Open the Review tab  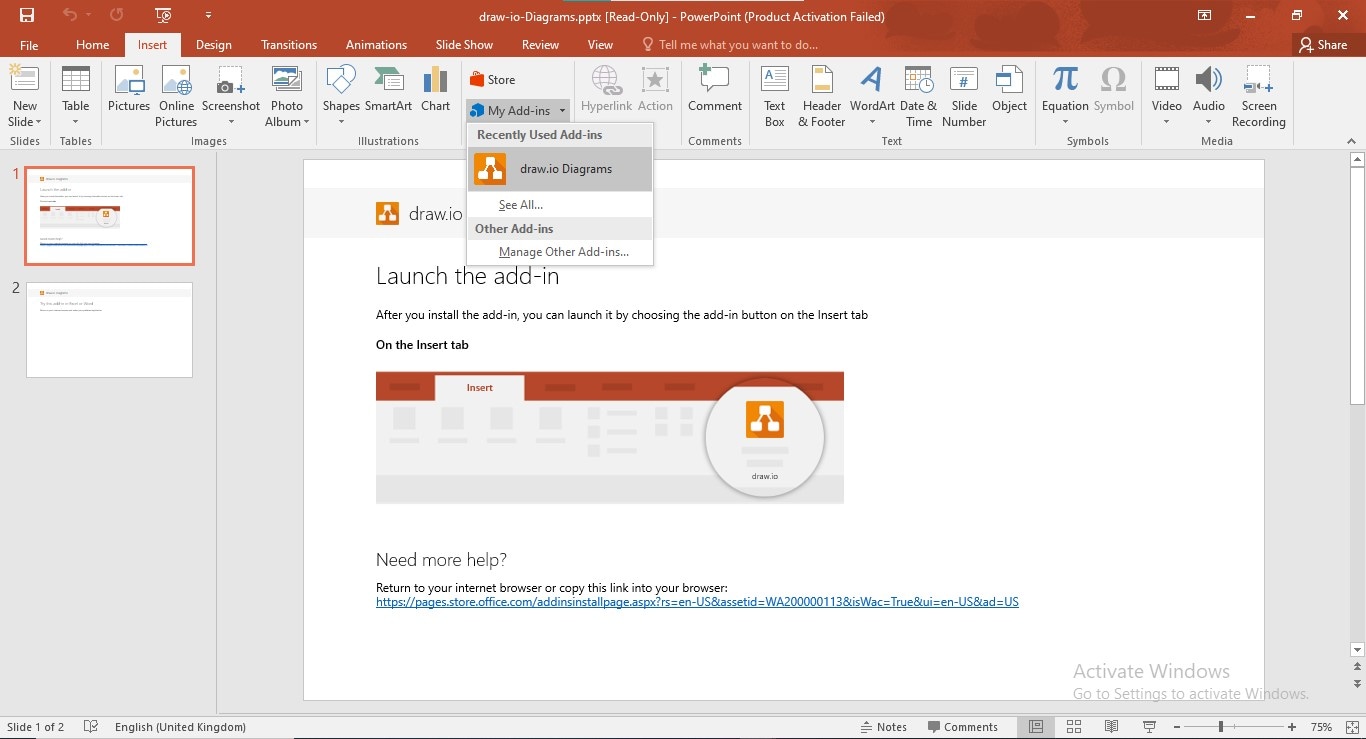point(540,45)
